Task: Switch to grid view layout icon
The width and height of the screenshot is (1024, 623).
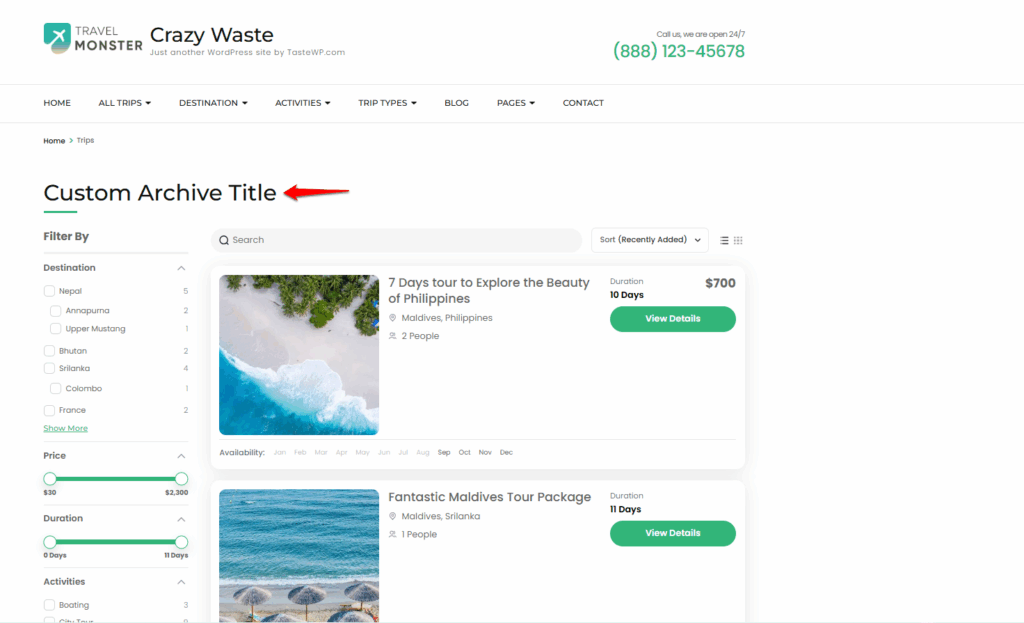Action: coord(739,241)
